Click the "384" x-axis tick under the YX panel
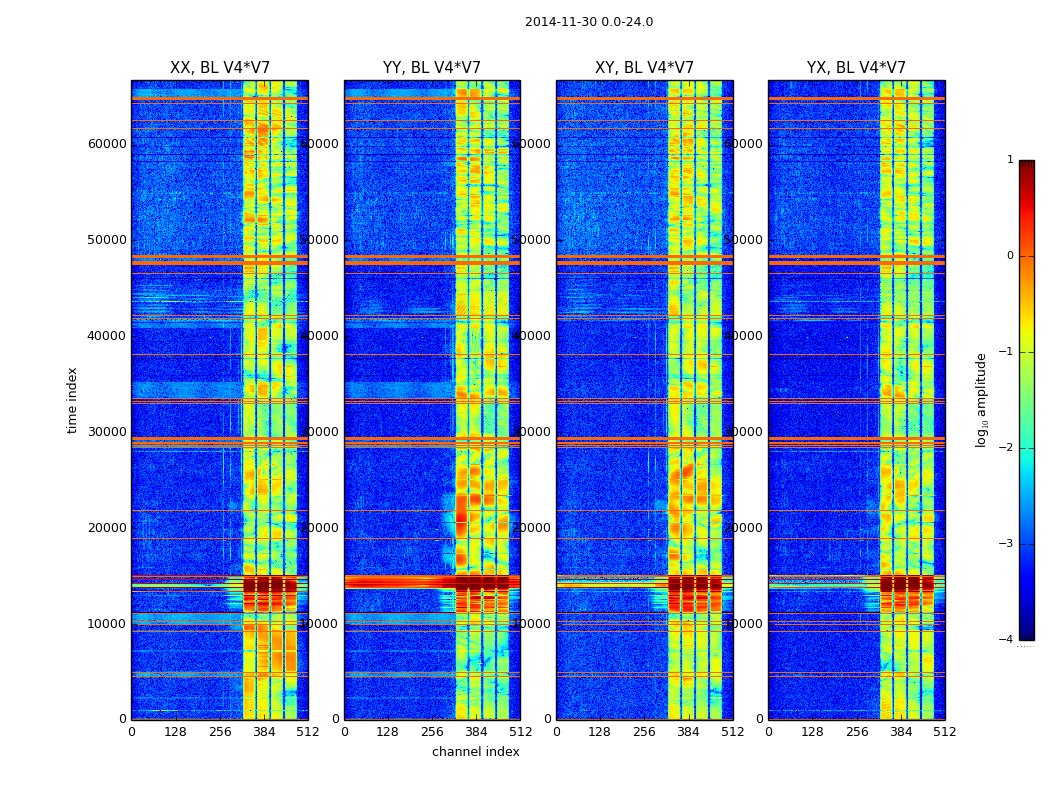The image size is (1050, 800). (901, 732)
